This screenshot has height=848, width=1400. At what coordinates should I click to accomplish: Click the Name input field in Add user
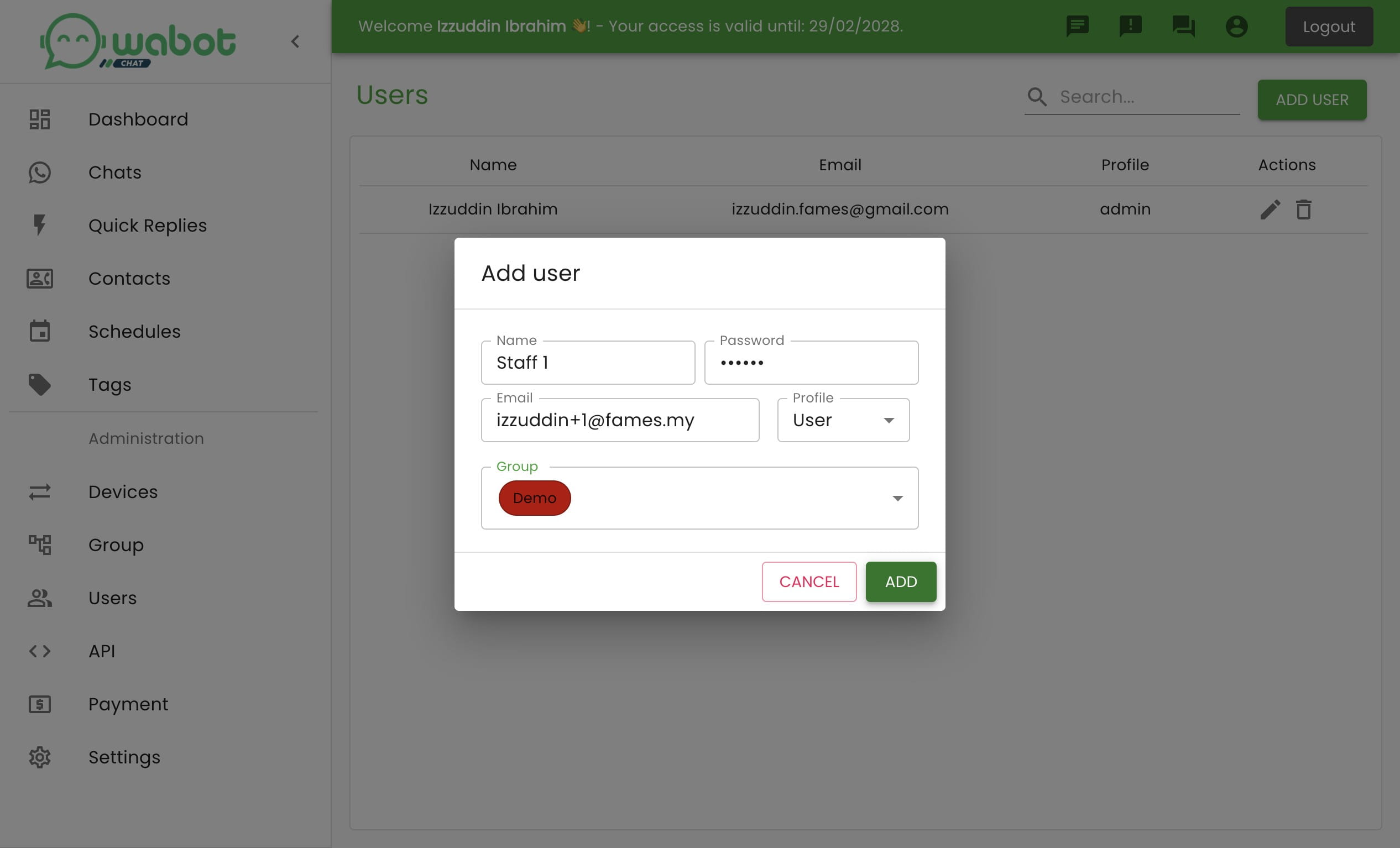[x=587, y=362]
